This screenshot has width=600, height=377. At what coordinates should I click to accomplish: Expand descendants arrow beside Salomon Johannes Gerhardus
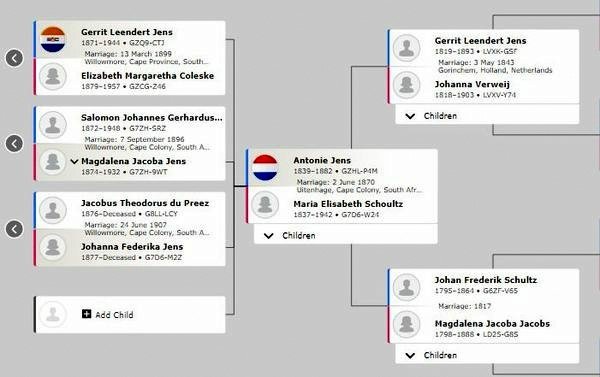pyautogui.click(x=15, y=144)
